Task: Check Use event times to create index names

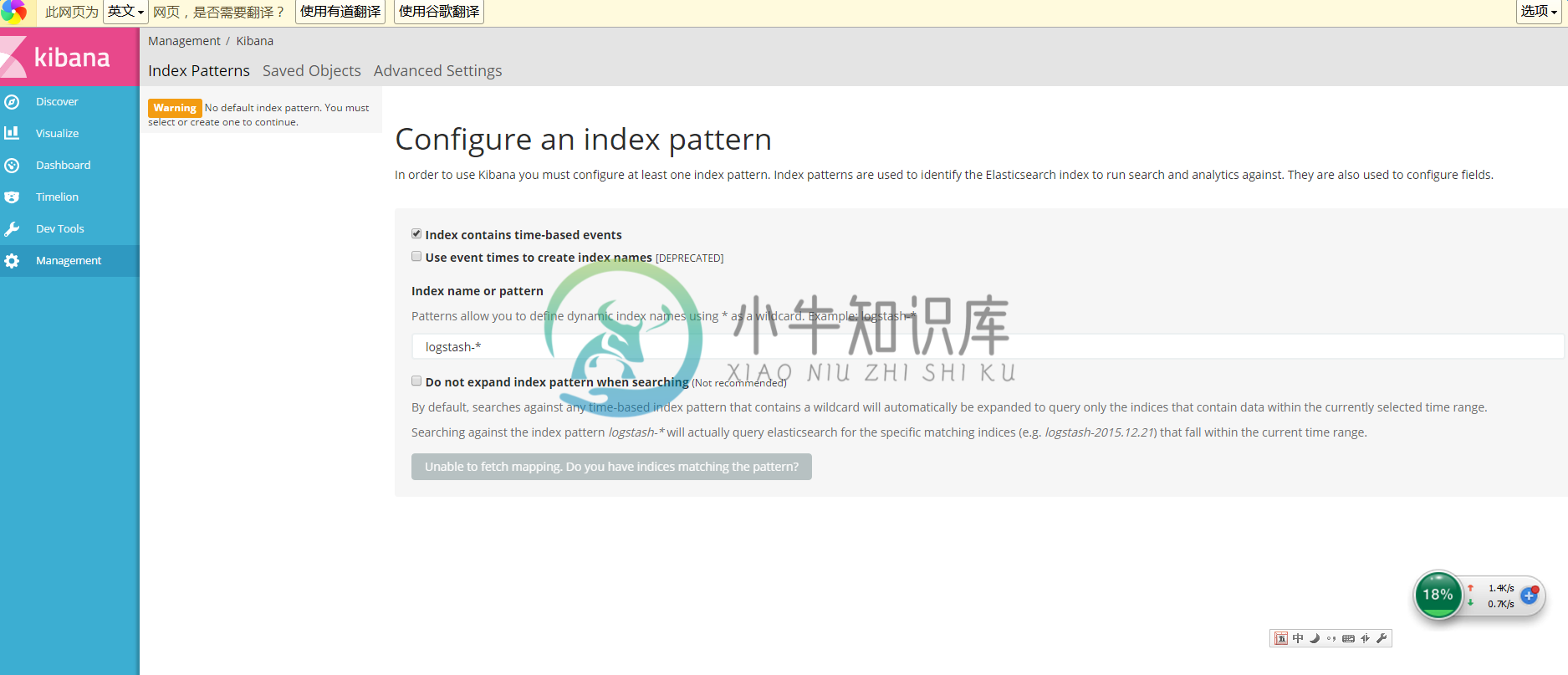Action: pos(416,256)
